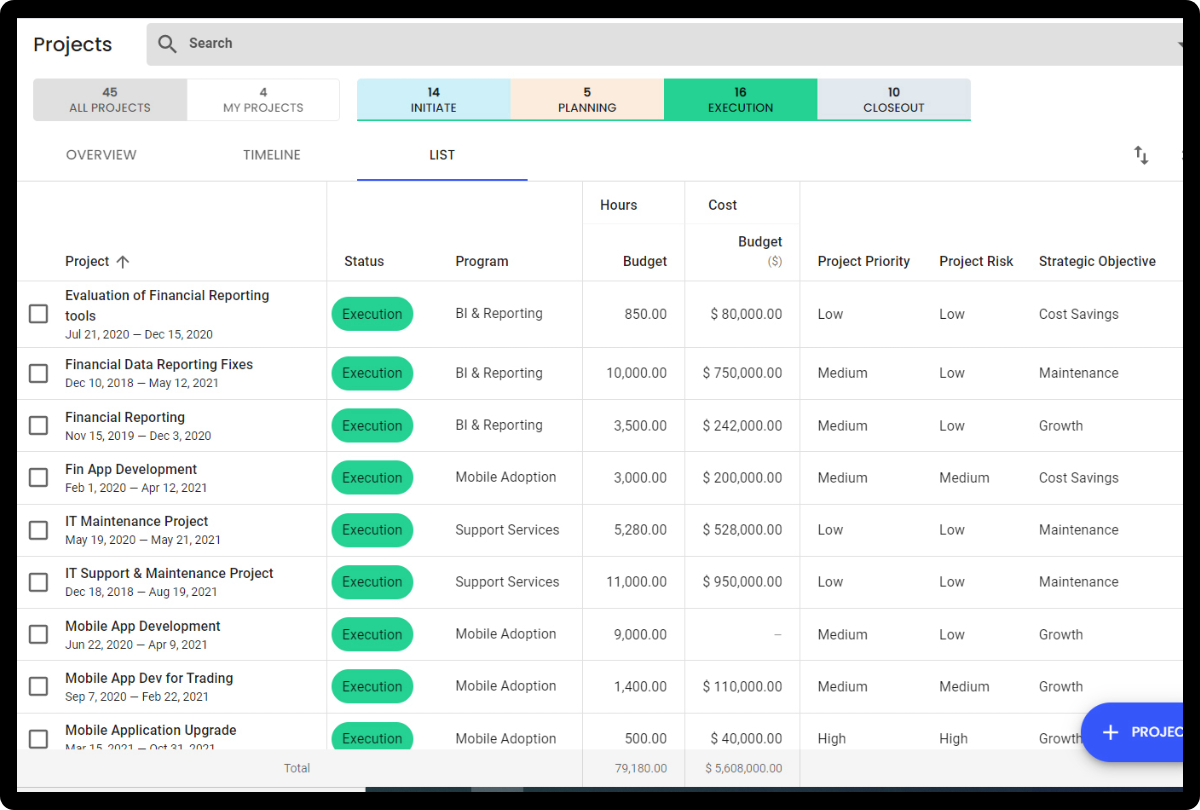The width and height of the screenshot is (1200, 810).
Task: Select the IT Maintenance Project checkbox
Action: 38,530
